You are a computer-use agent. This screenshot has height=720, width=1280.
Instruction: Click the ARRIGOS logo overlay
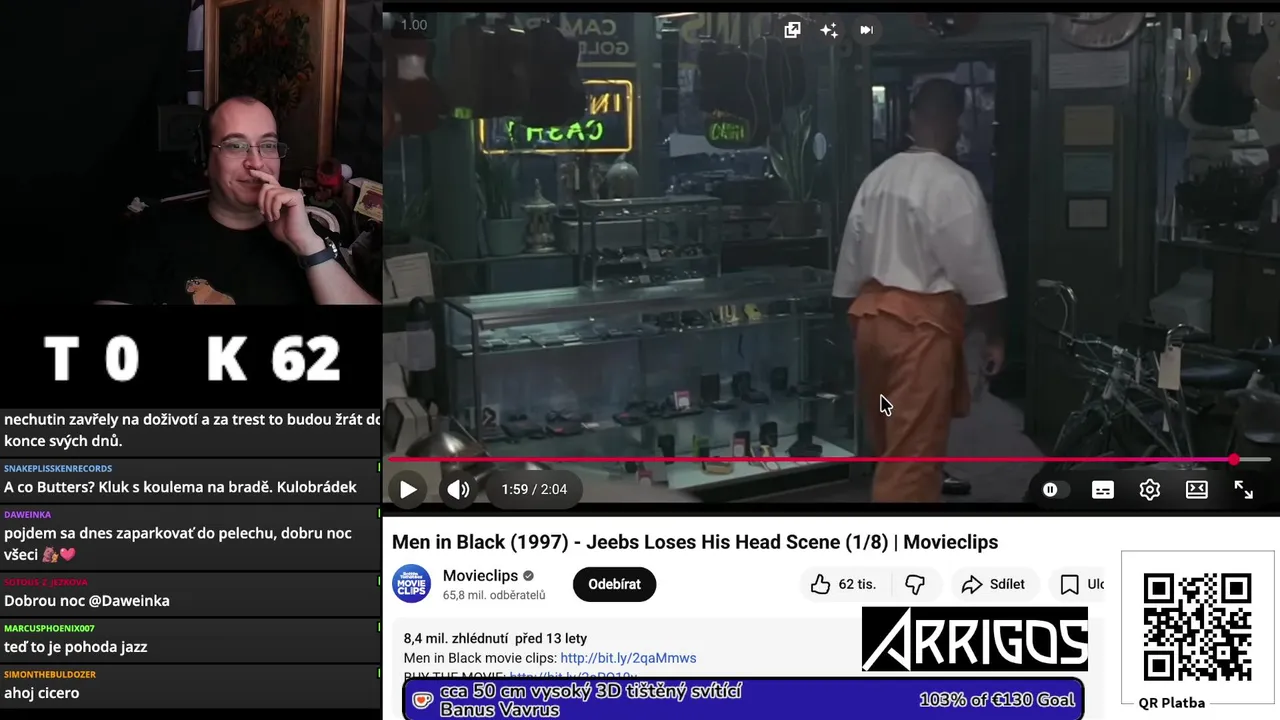[975, 639]
